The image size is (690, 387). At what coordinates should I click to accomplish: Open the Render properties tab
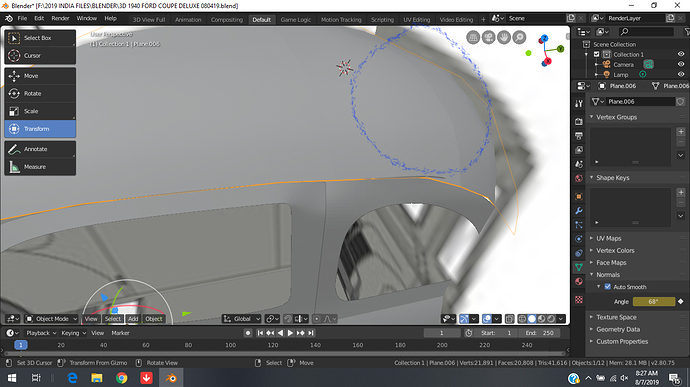coord(579,121)
